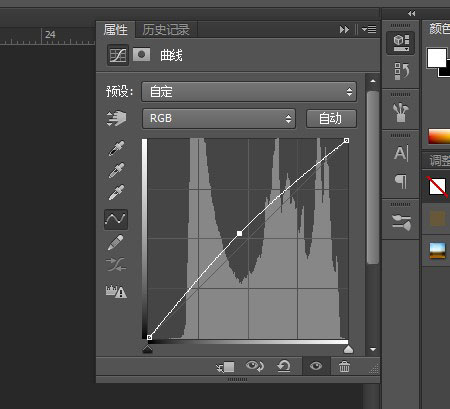Reset curves to adjustment defaults
The width and height of the screenshot is (450, 409).
point(284,366)
